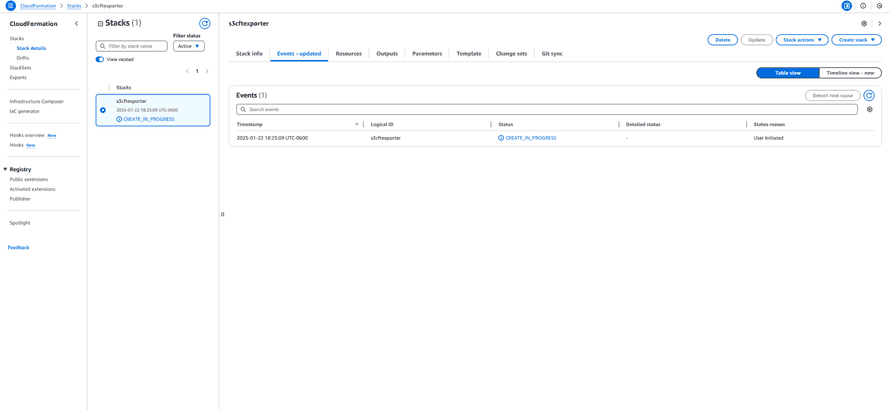890x410 pixels.
Task: Refresh the Stacks list
Action: (x=204, y=23)
